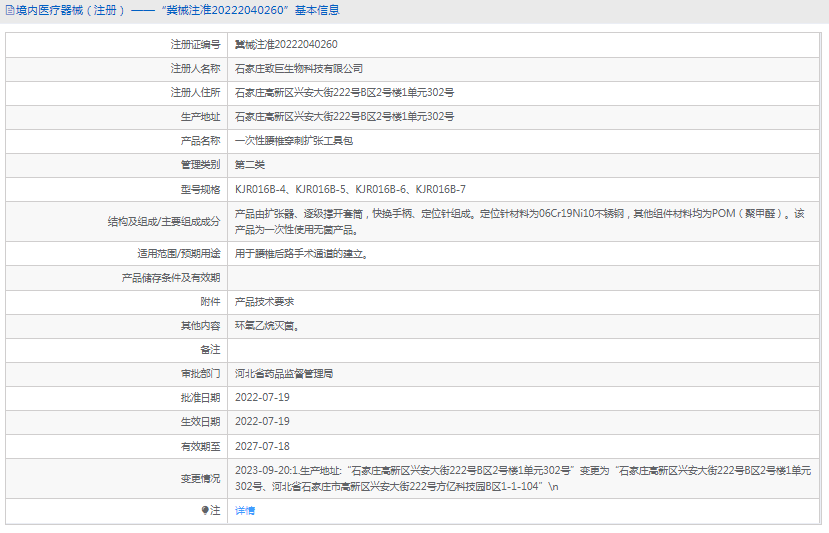Click the 环氧乙烷灭菌 value

point(267,326)
